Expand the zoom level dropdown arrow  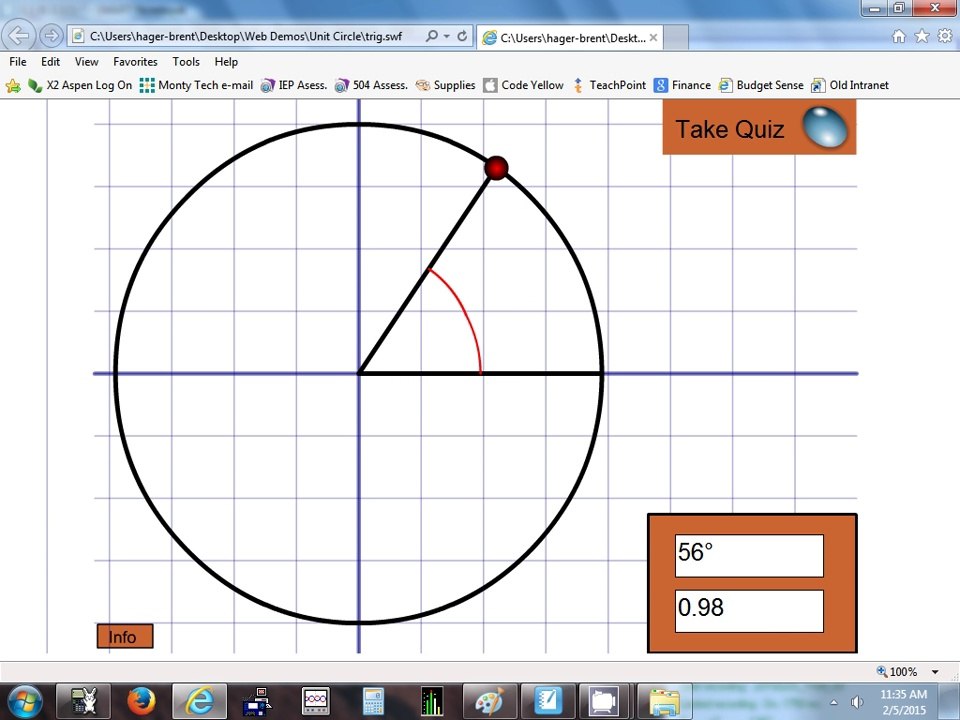click(x=935, y=672)
